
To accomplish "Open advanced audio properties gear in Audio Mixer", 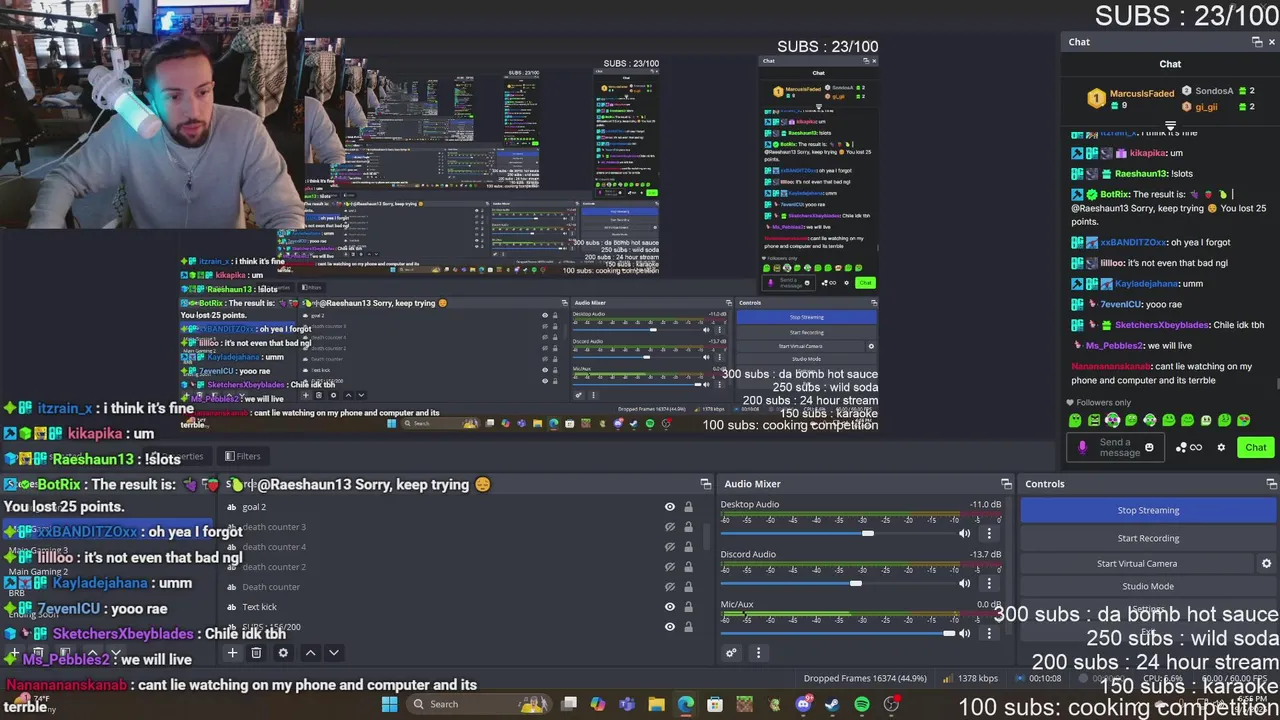I will (731, 653).
